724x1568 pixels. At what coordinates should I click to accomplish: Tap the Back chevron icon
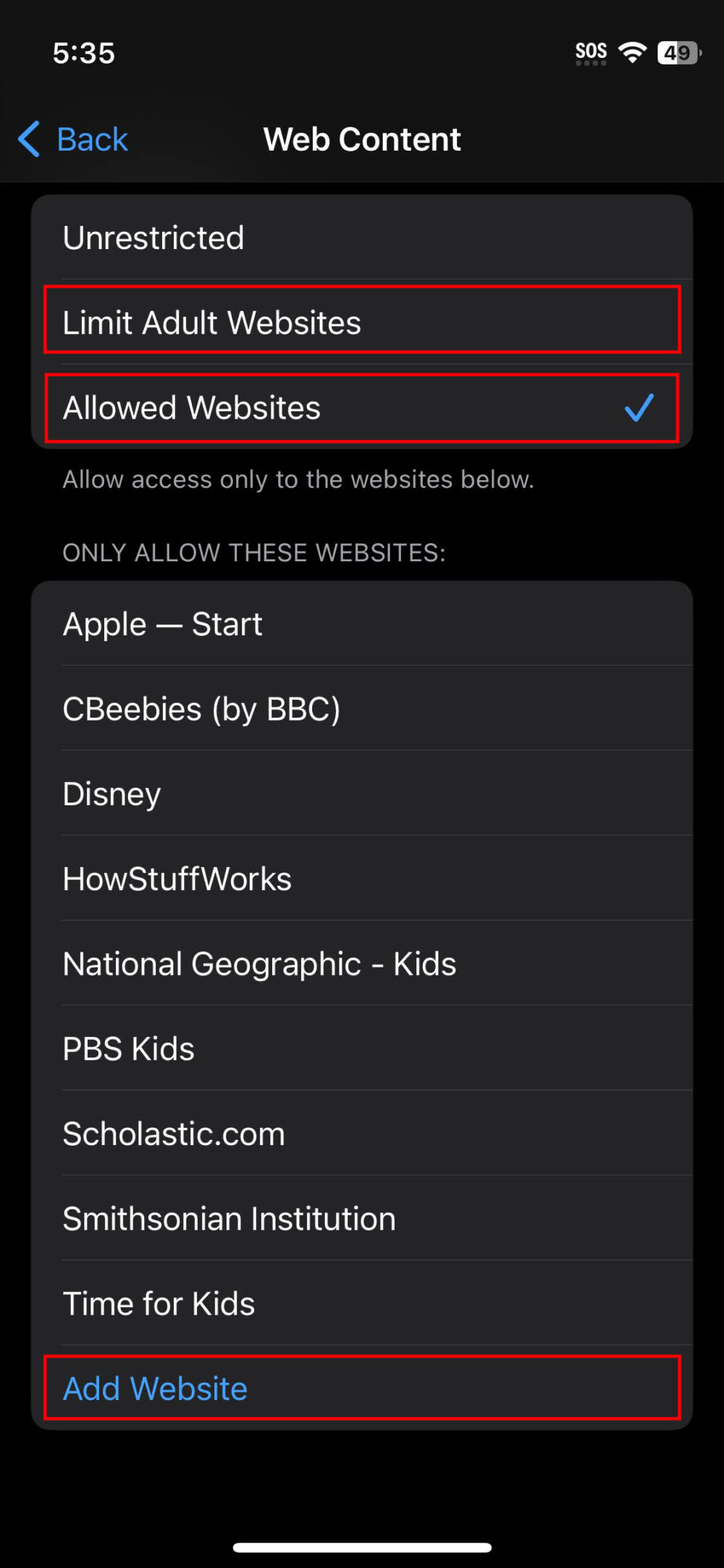[x=28, y=139]
